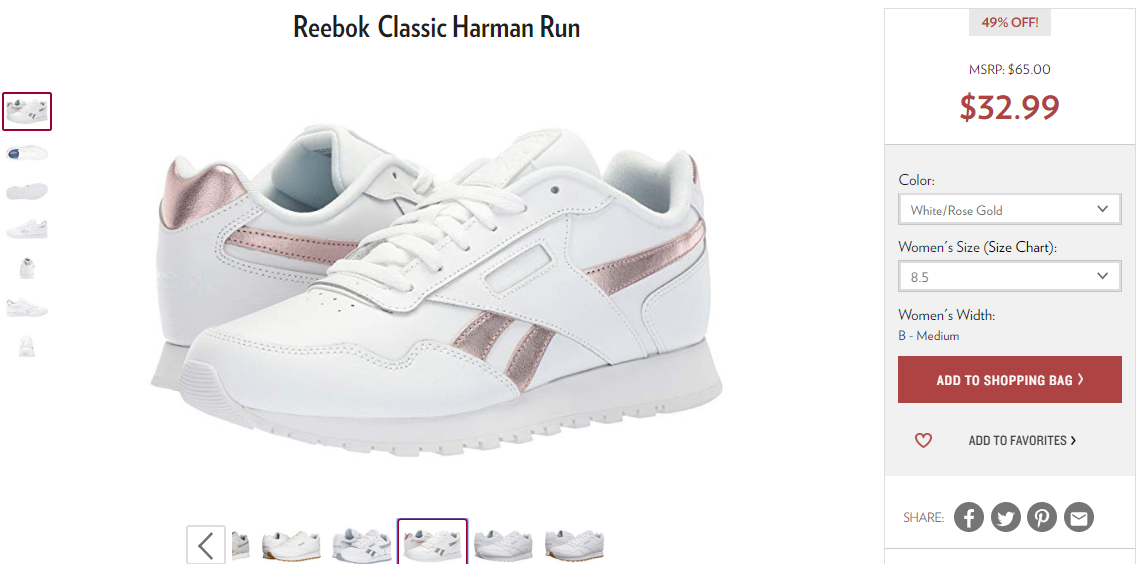The height and width of the screenshot is (564, 1139).
Task: View the second left thumbnail with blue insole
Action: [x=27, y=153]
